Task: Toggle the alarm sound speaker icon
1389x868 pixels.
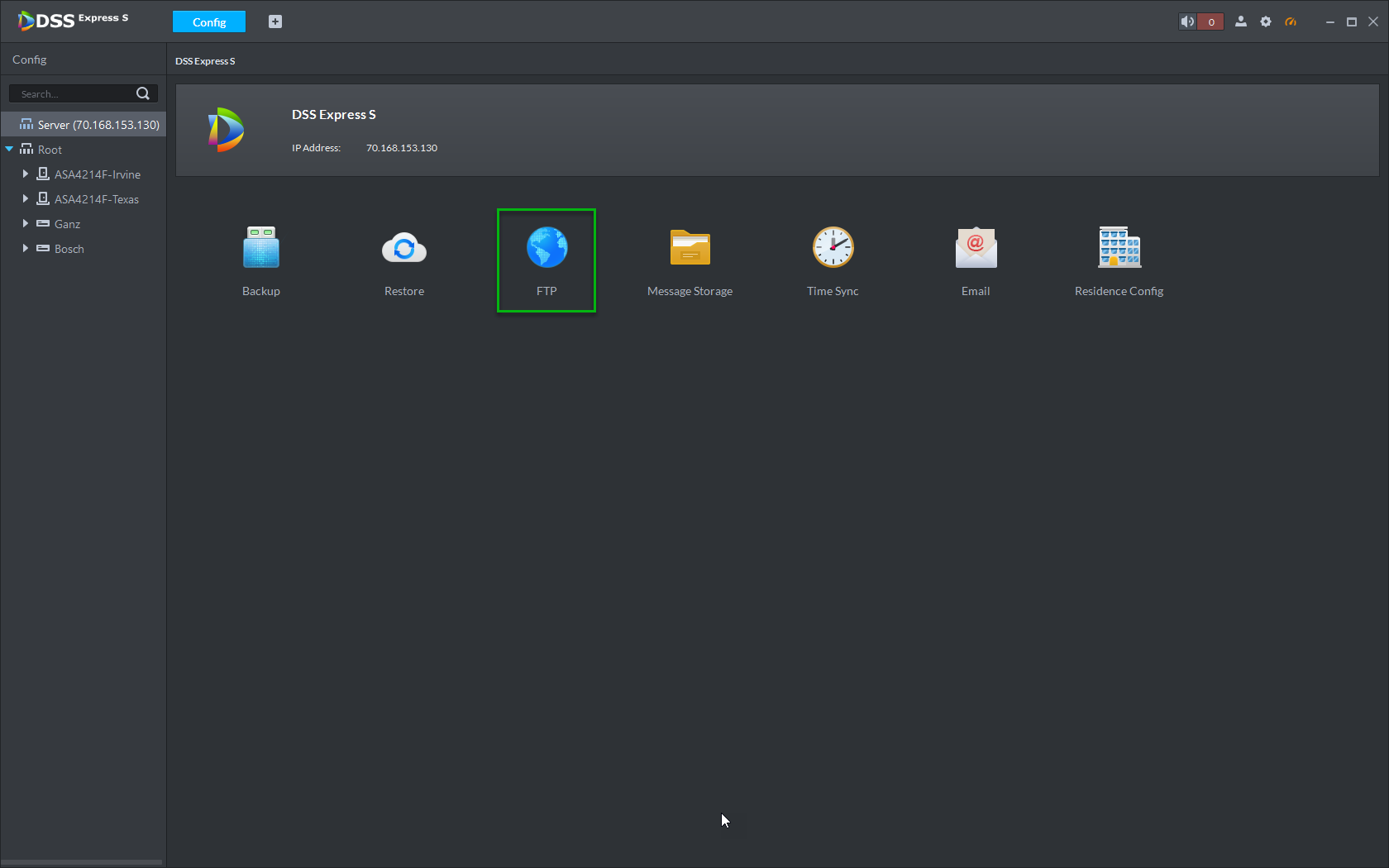Action: pyautogui.click(x=1187, y=21)
